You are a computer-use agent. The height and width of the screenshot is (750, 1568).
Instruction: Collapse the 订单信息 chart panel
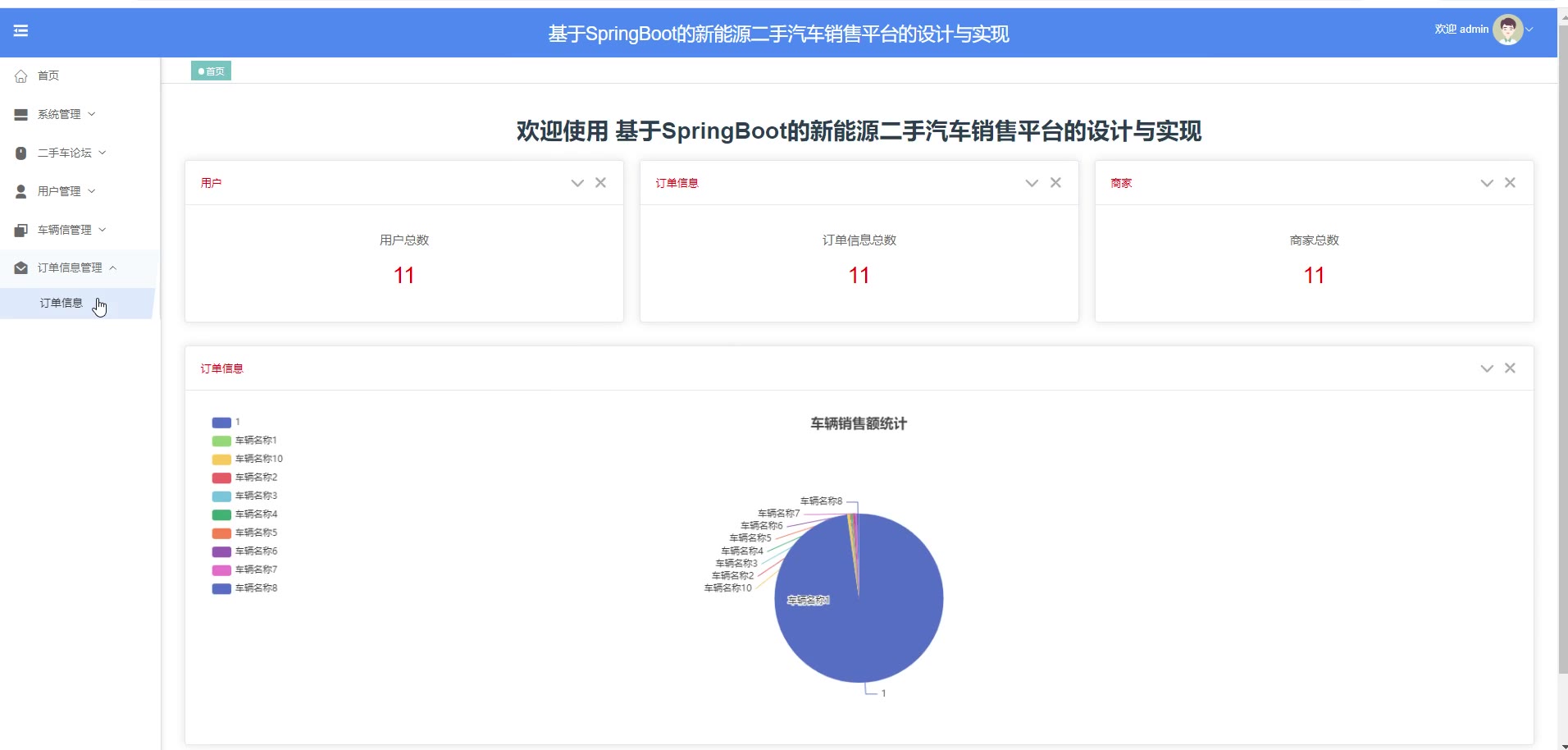pyautogui.click(x=1487, y=368)
